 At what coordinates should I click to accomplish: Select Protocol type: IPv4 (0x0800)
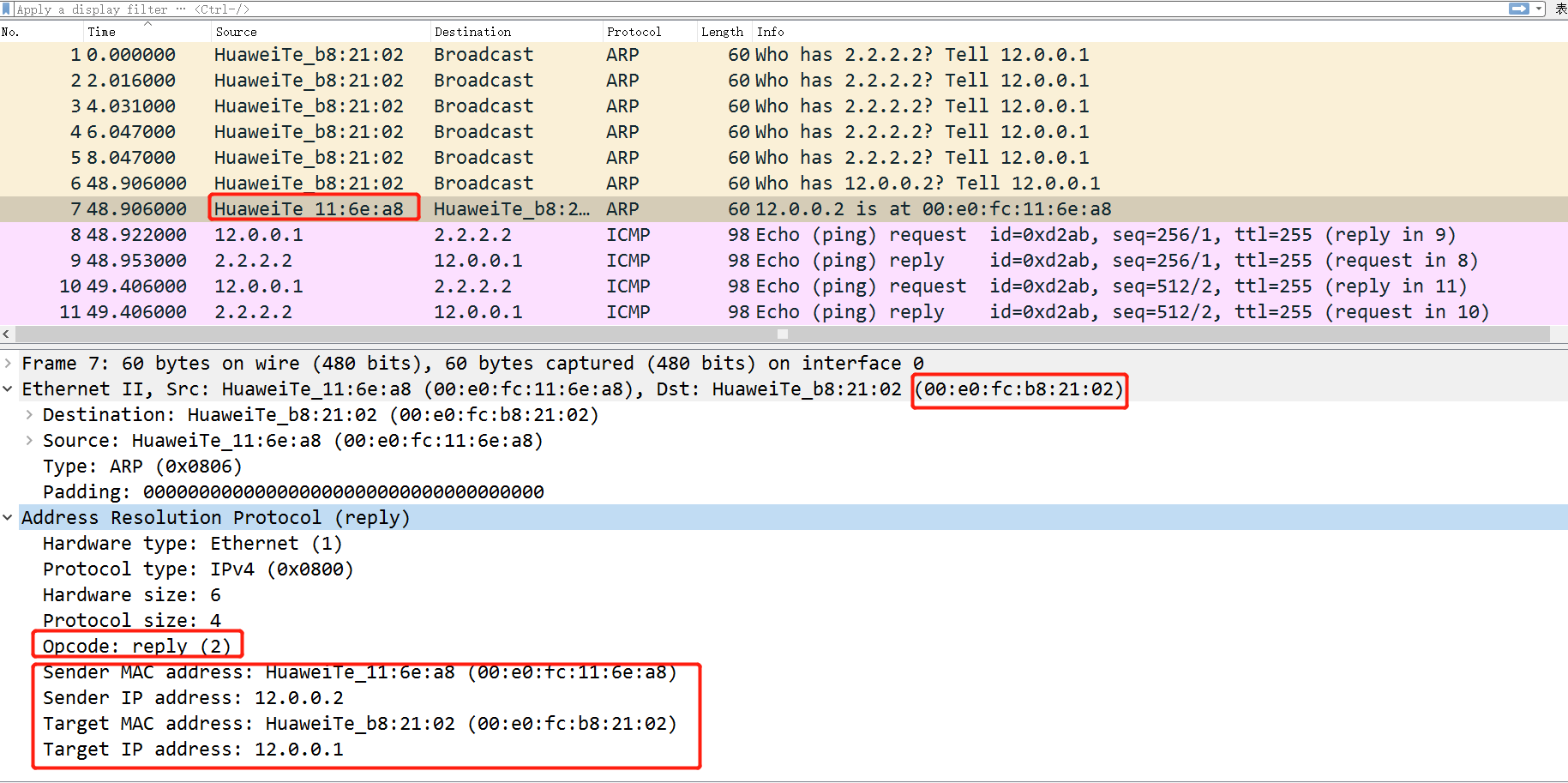(x=198, y=569)
